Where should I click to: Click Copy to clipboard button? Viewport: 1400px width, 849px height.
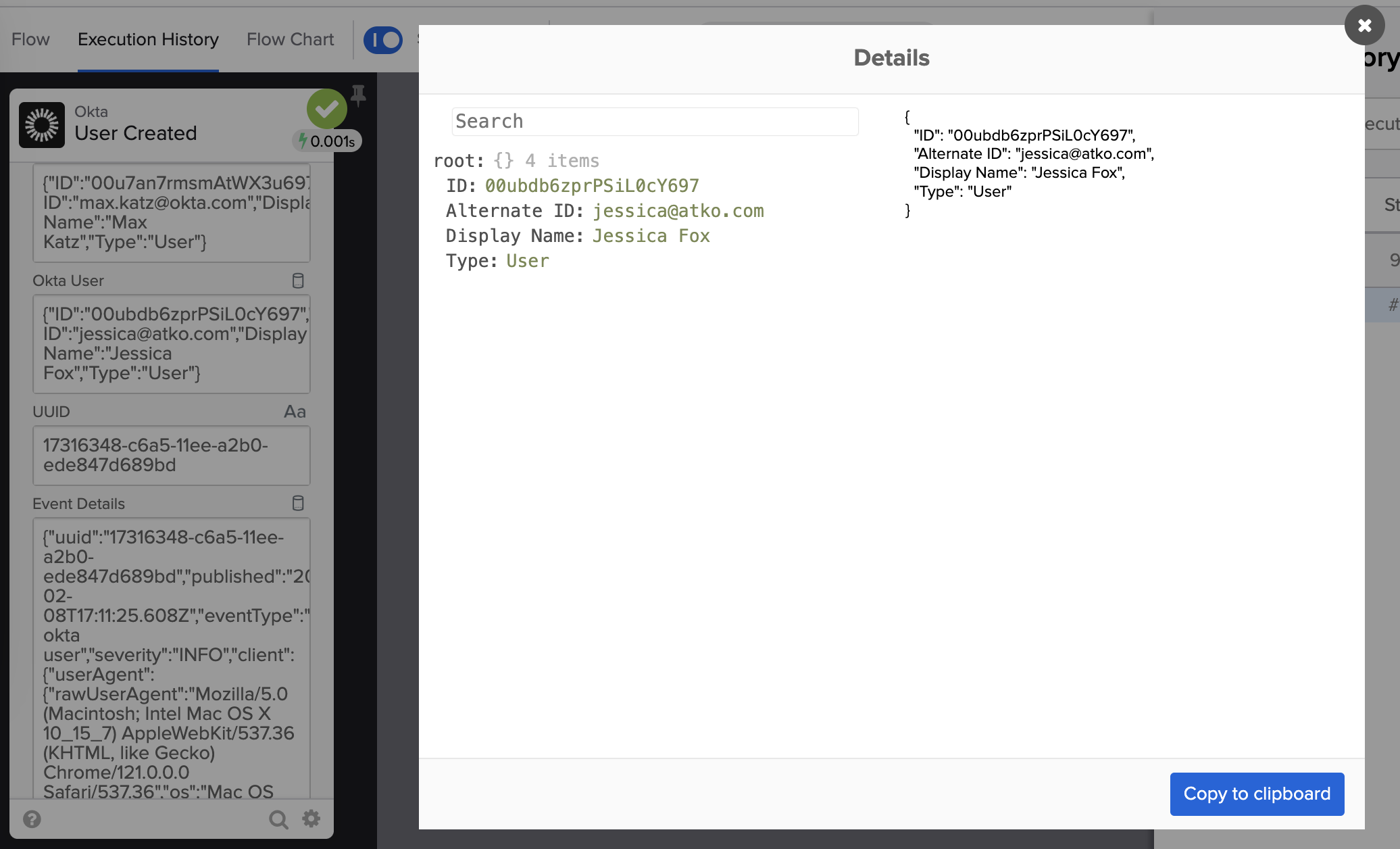[x=1257, y=794]
